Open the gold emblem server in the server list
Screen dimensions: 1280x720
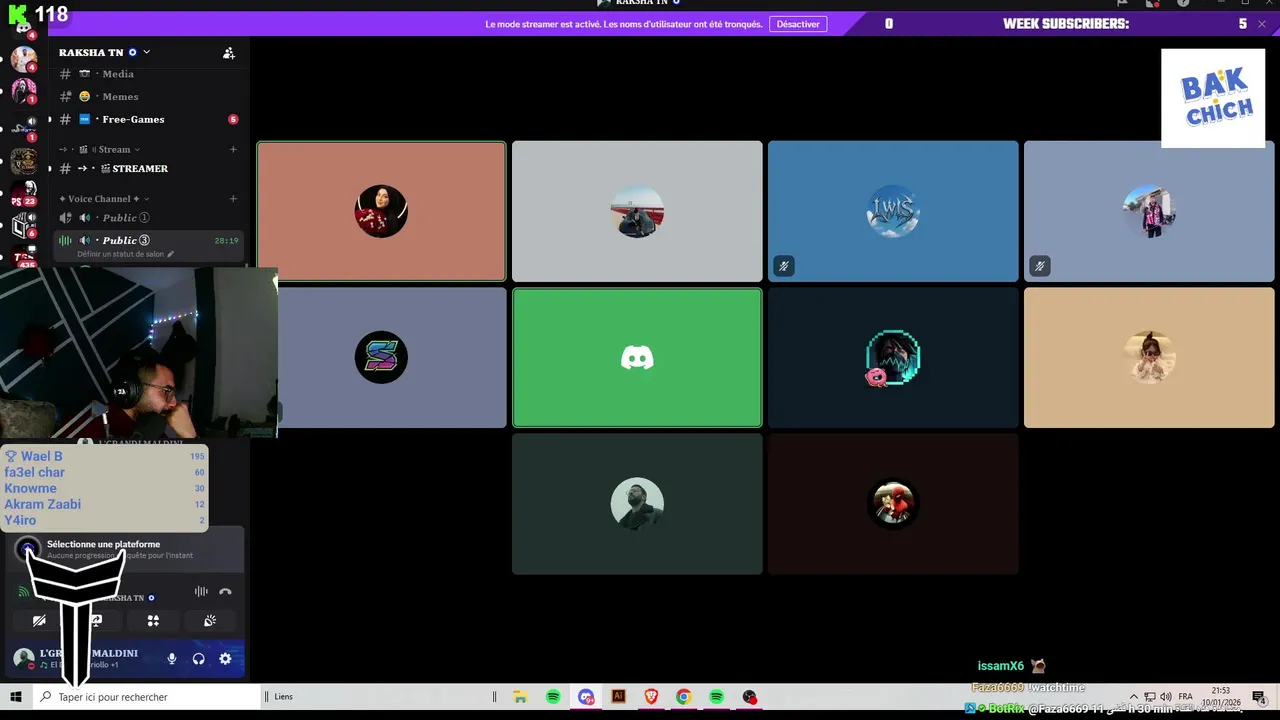pos(24,160)
